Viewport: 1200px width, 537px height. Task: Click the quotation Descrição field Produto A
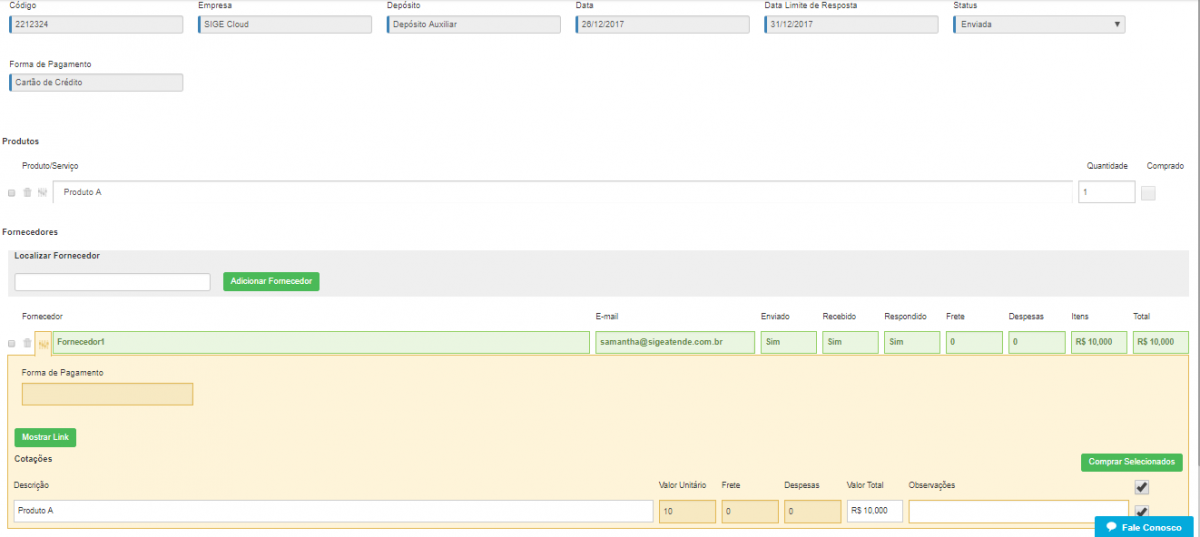coord(333,511)
